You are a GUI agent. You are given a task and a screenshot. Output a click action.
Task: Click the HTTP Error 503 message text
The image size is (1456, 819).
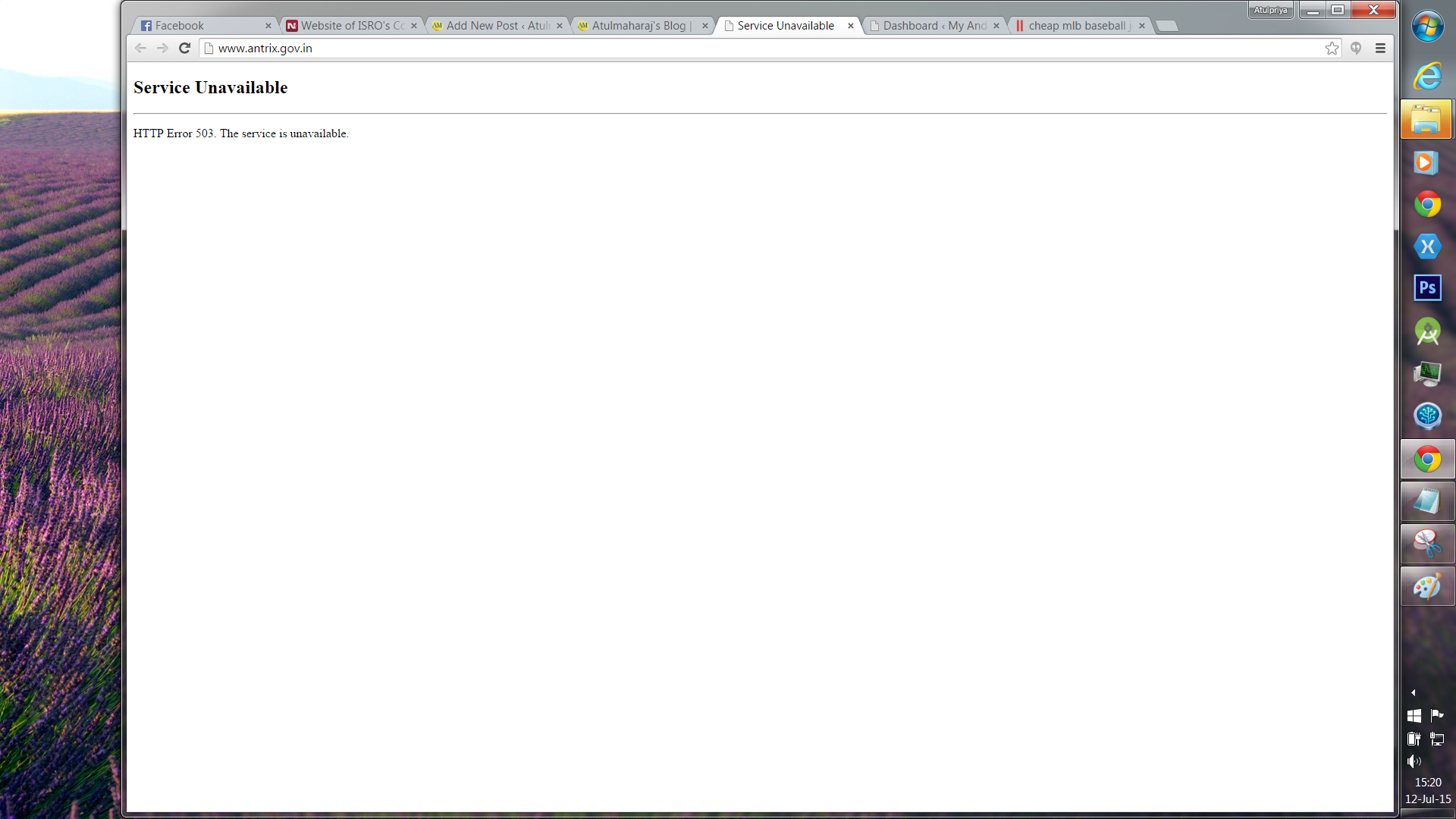point(241,133)
